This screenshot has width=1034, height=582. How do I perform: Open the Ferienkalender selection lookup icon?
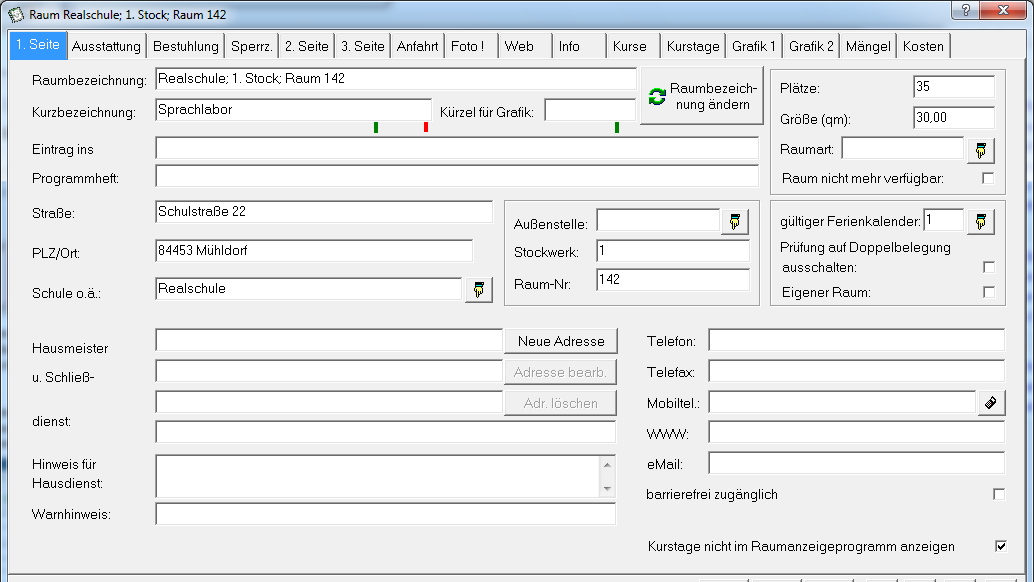tap(981, 221)
